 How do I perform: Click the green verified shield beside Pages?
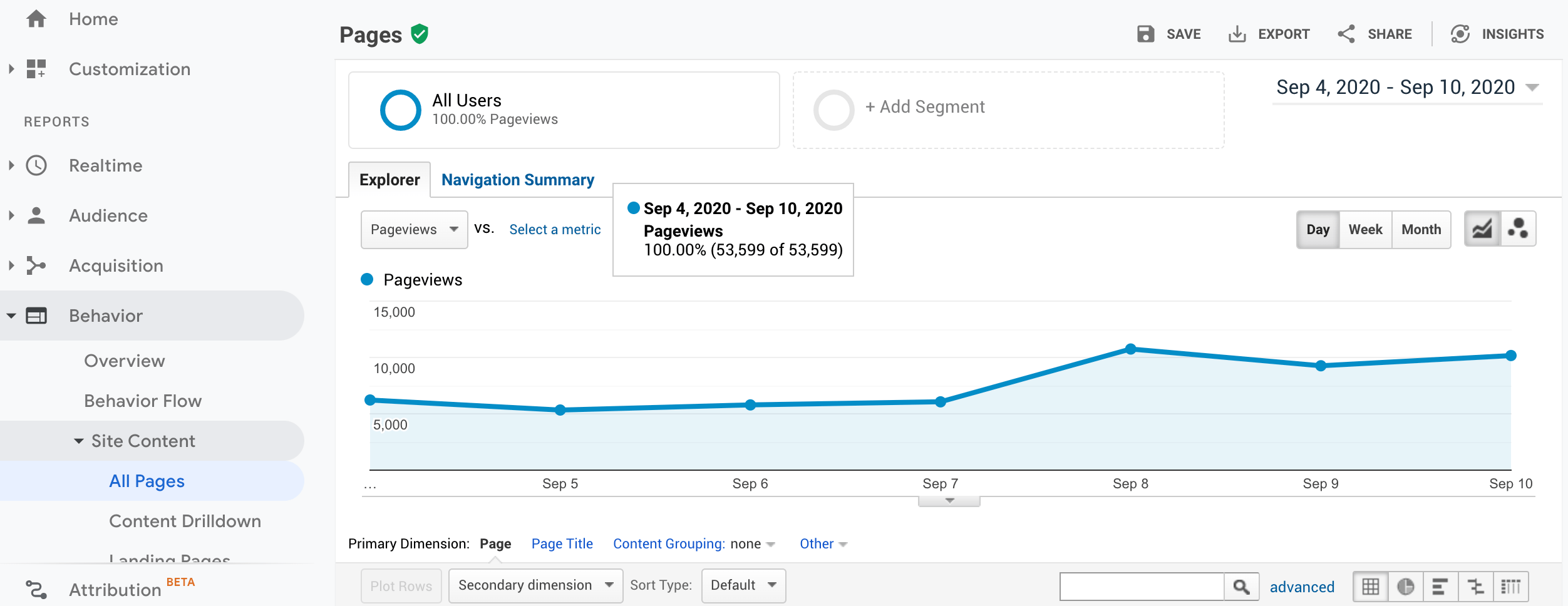(x=420, y=34)
